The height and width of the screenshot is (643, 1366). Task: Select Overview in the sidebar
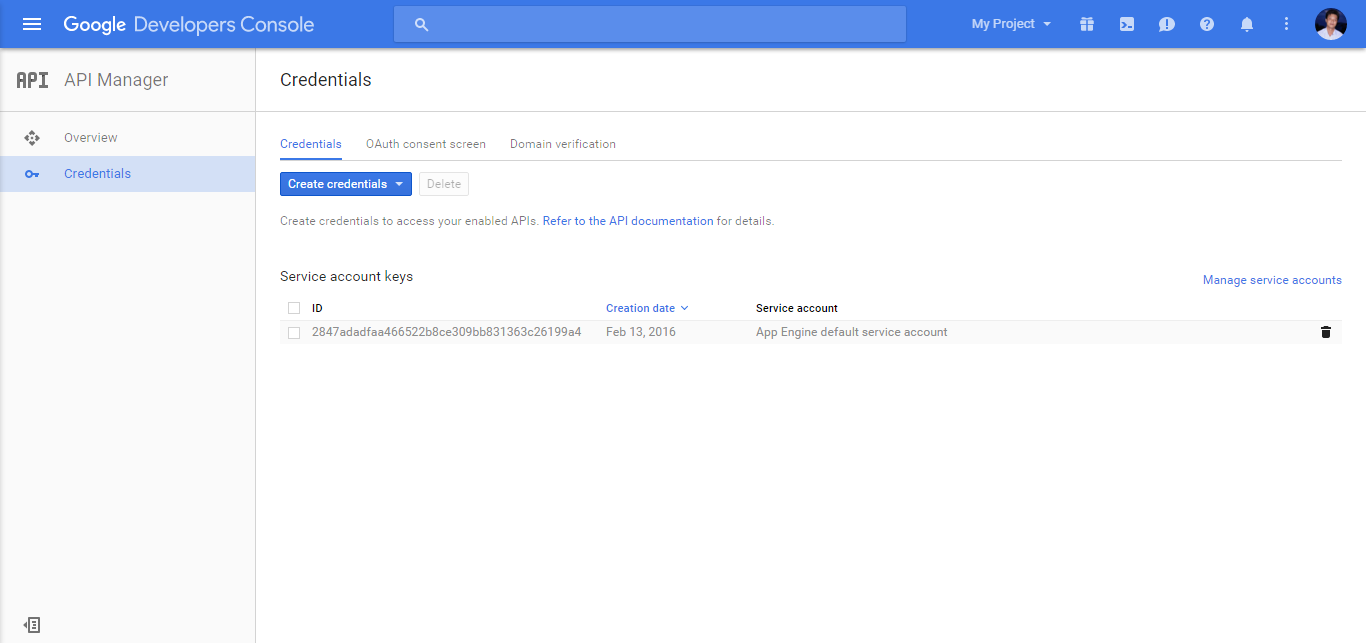(x=128, y=138)
